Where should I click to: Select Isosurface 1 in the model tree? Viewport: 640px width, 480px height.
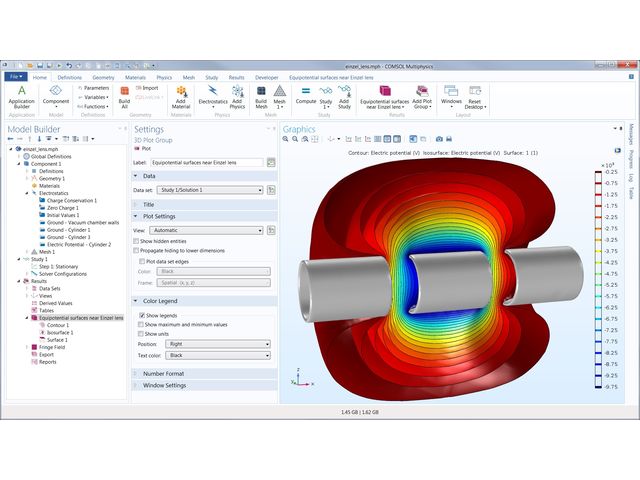(60, 332)
